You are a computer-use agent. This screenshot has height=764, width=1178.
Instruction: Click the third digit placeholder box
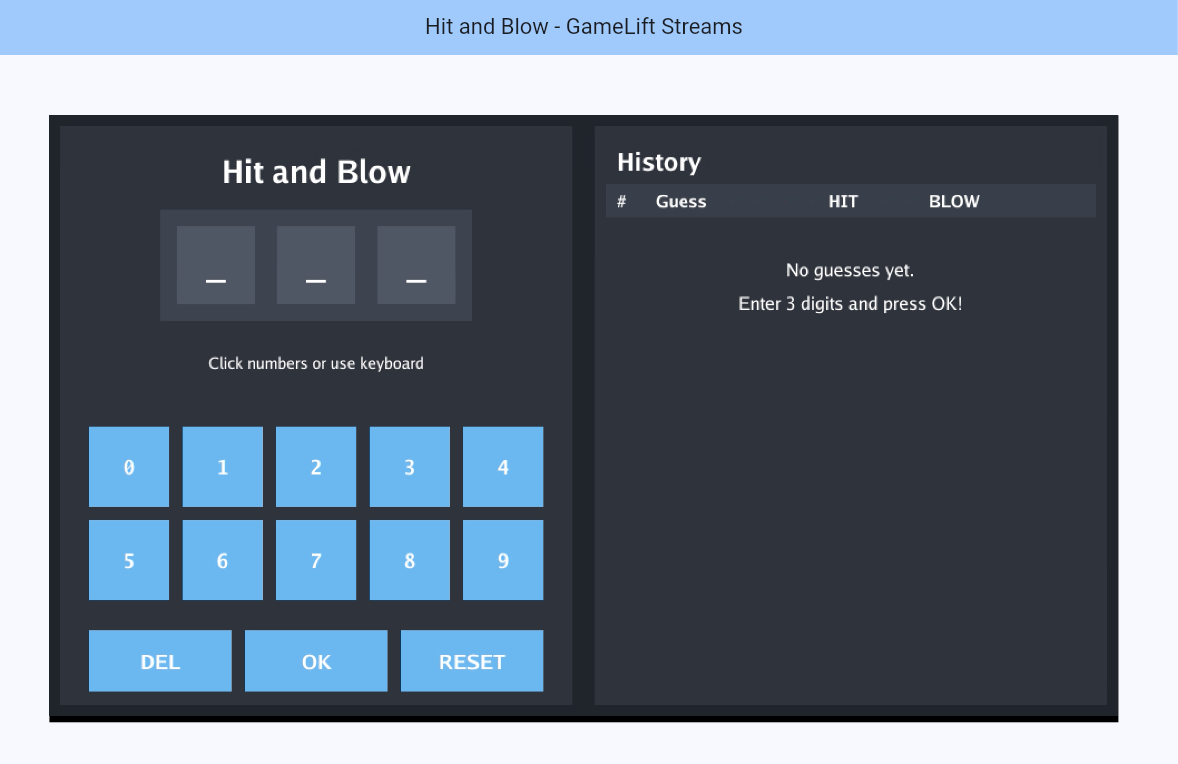pos(416,264)
